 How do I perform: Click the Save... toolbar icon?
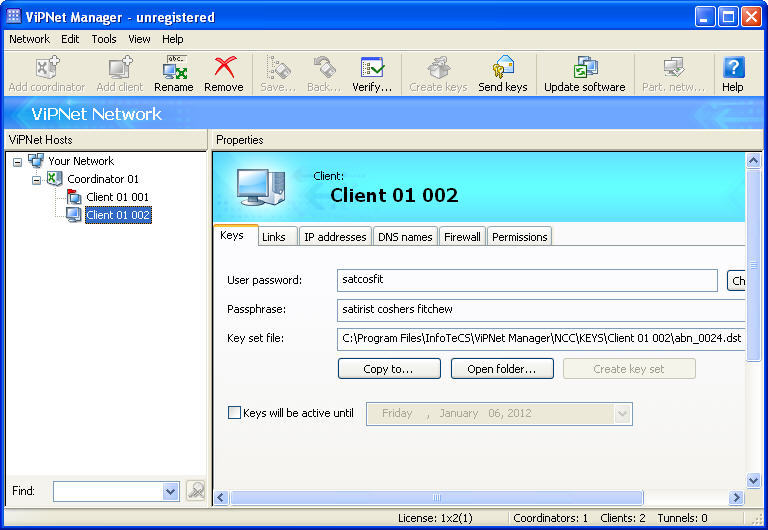tap(278, 67)
